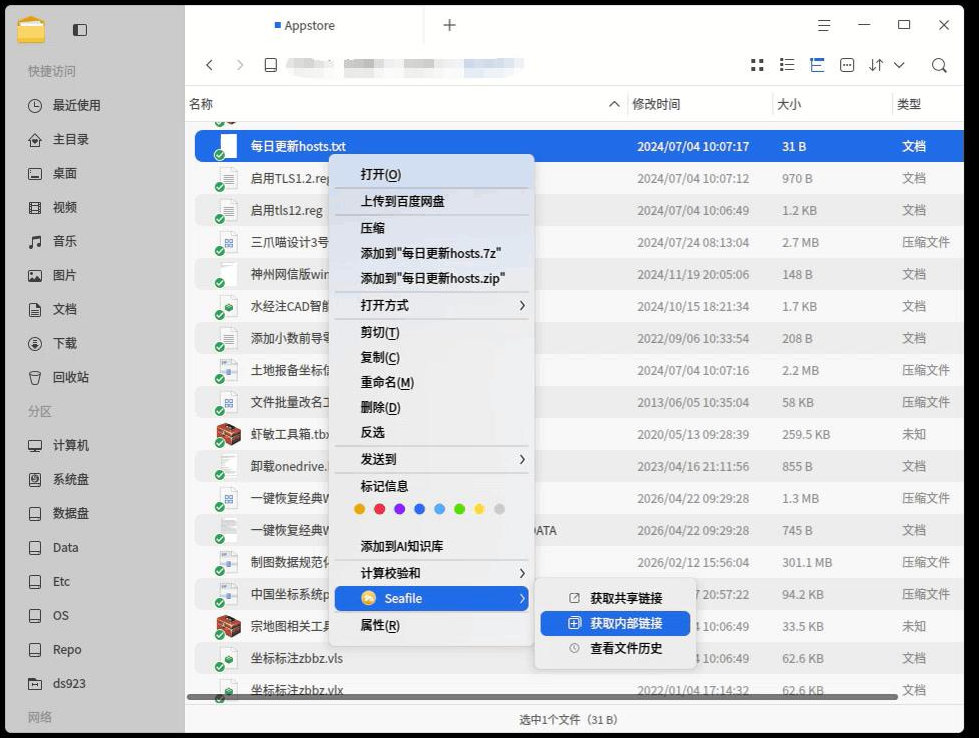
Task: Open the sort order icon
Action: point(876,65)
